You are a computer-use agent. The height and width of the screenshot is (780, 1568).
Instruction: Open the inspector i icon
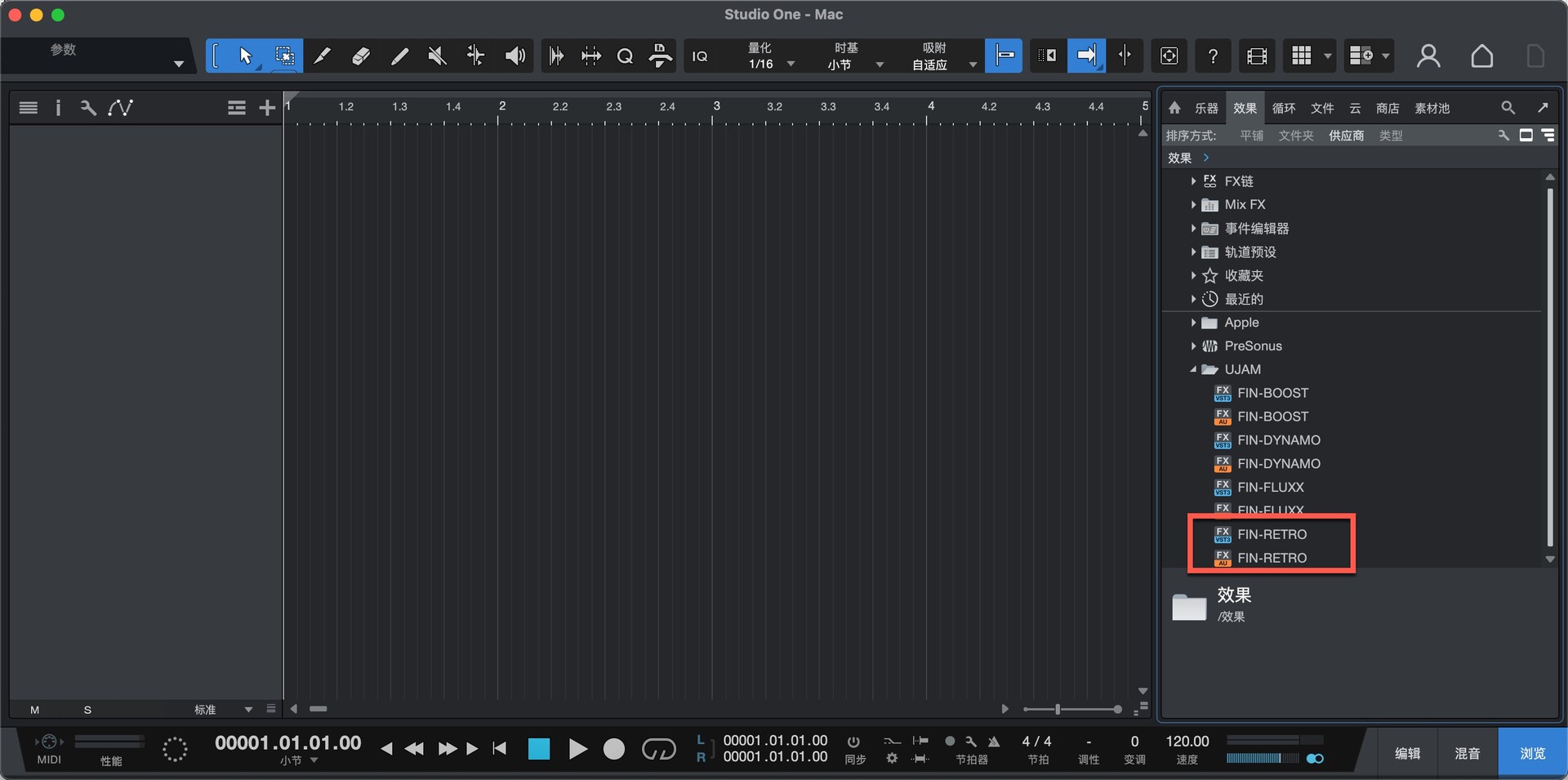tap(58, 108)
